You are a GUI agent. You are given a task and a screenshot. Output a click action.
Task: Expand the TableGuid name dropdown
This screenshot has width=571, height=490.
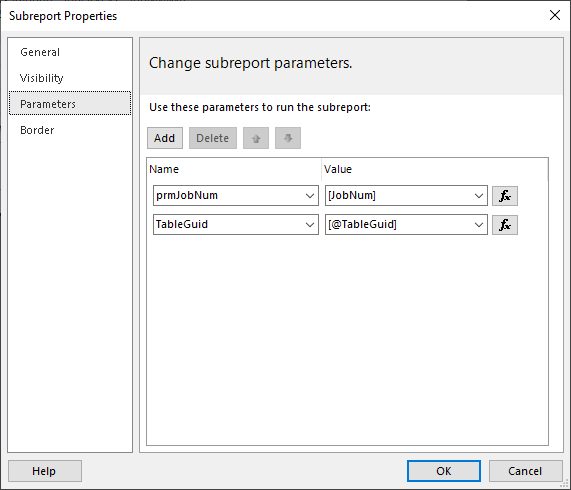pyautogui.click(x=310, y=225)
